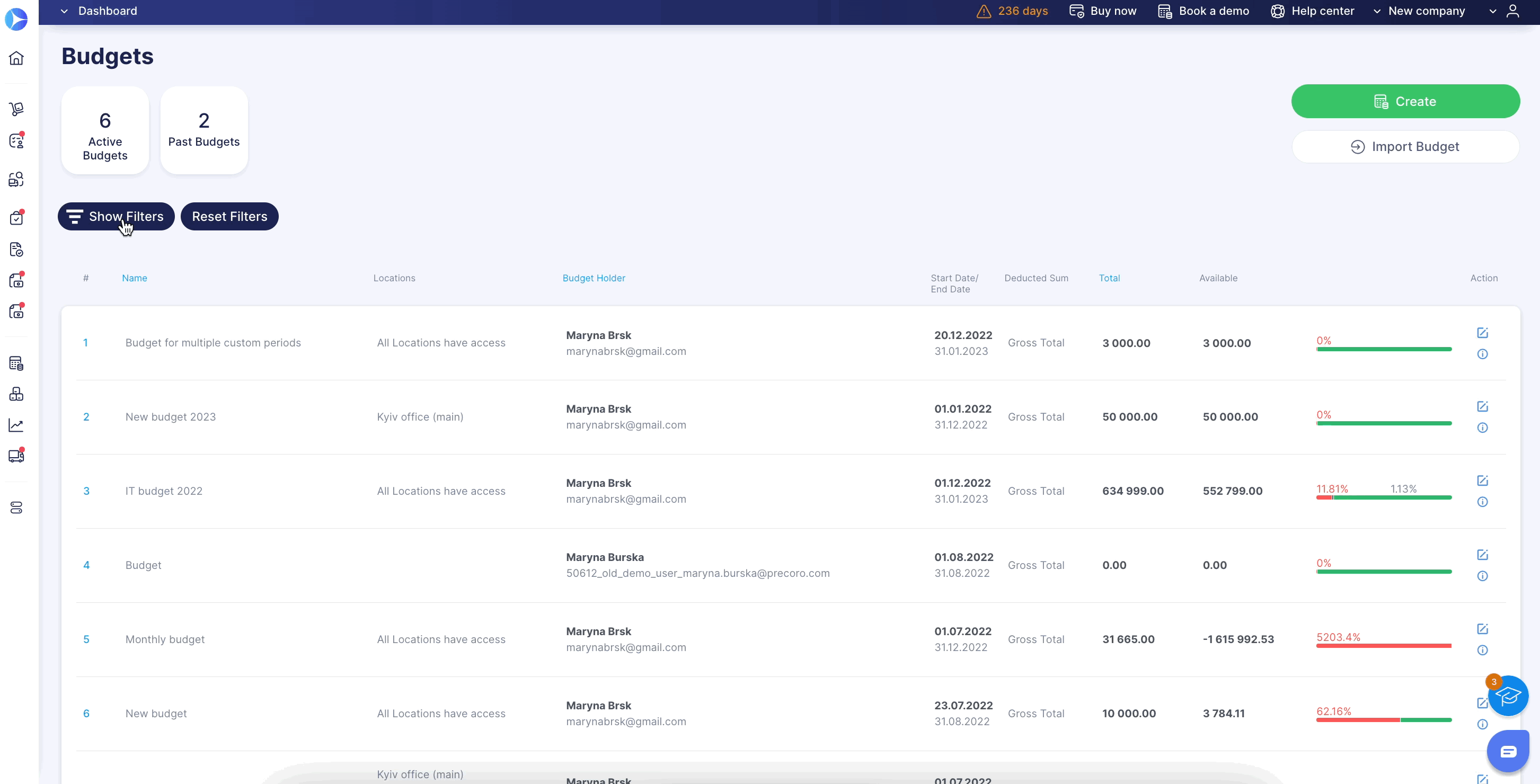This screenshot has width=1540, height=784.
Task: Click the Precoro logo icon
Action: [16, 19]
